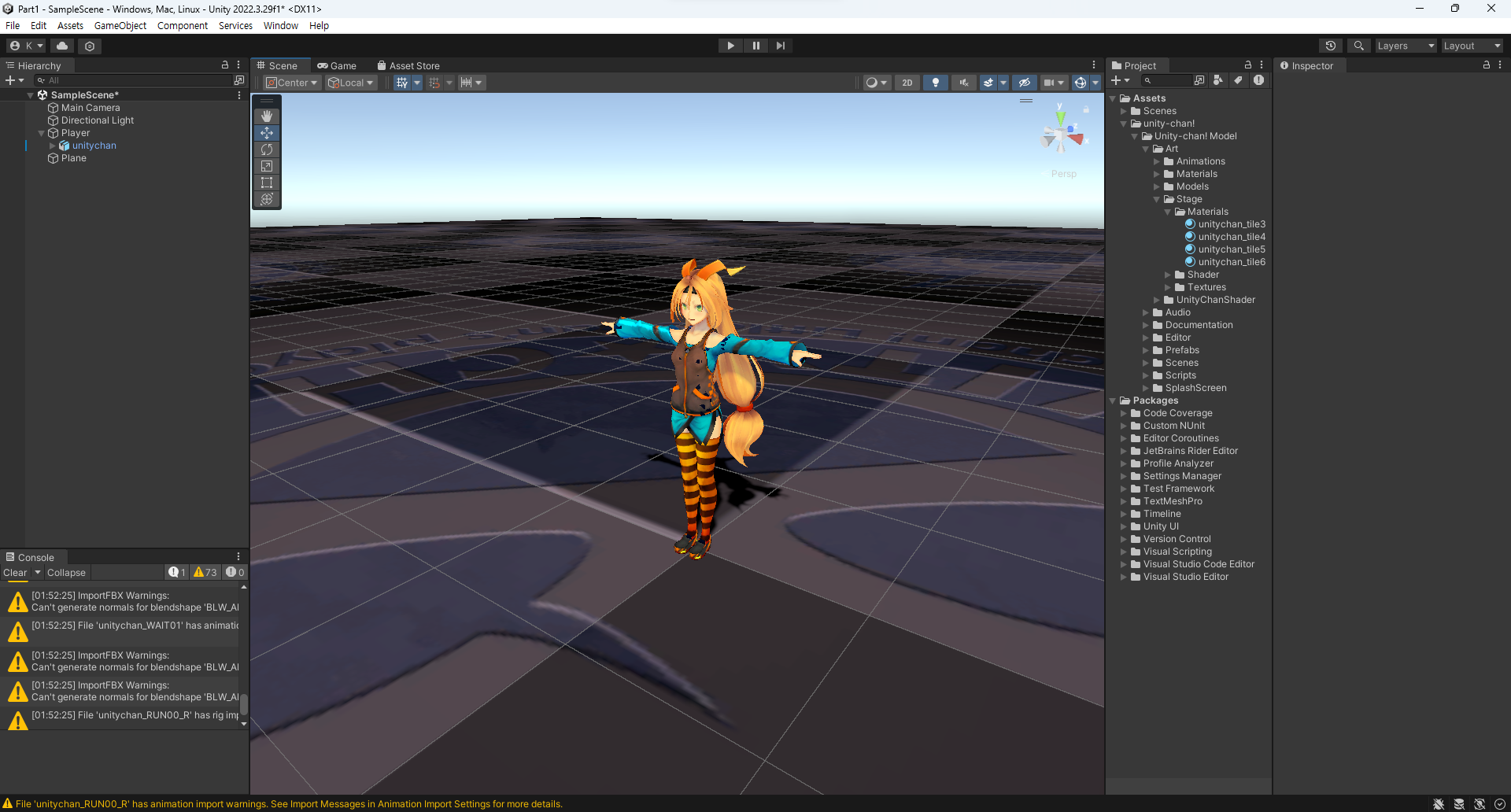This screenshot has width=1511, height=812.
Task: Switch to the Game tab
Action: pyautogui.click(x=337, y=65)
